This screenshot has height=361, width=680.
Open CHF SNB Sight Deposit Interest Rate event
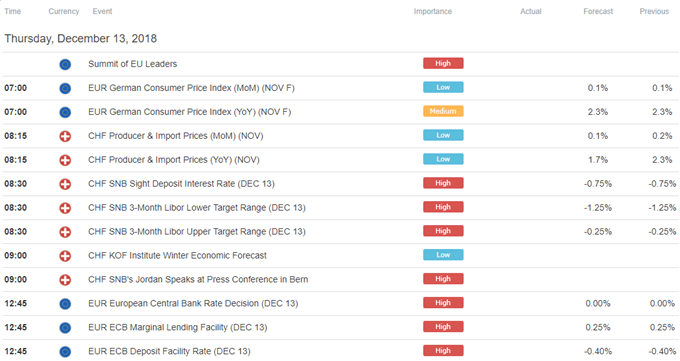point(181,184)
